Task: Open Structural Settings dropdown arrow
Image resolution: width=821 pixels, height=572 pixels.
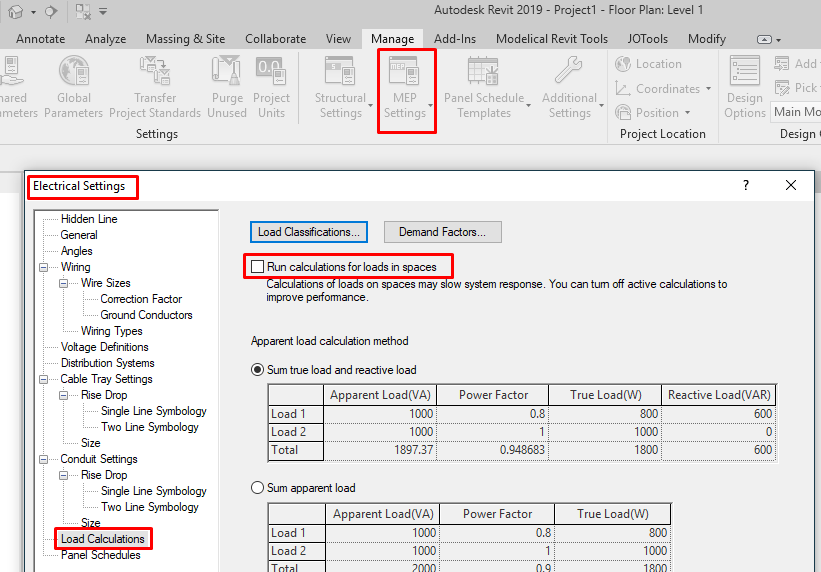Action: point(371,105)
